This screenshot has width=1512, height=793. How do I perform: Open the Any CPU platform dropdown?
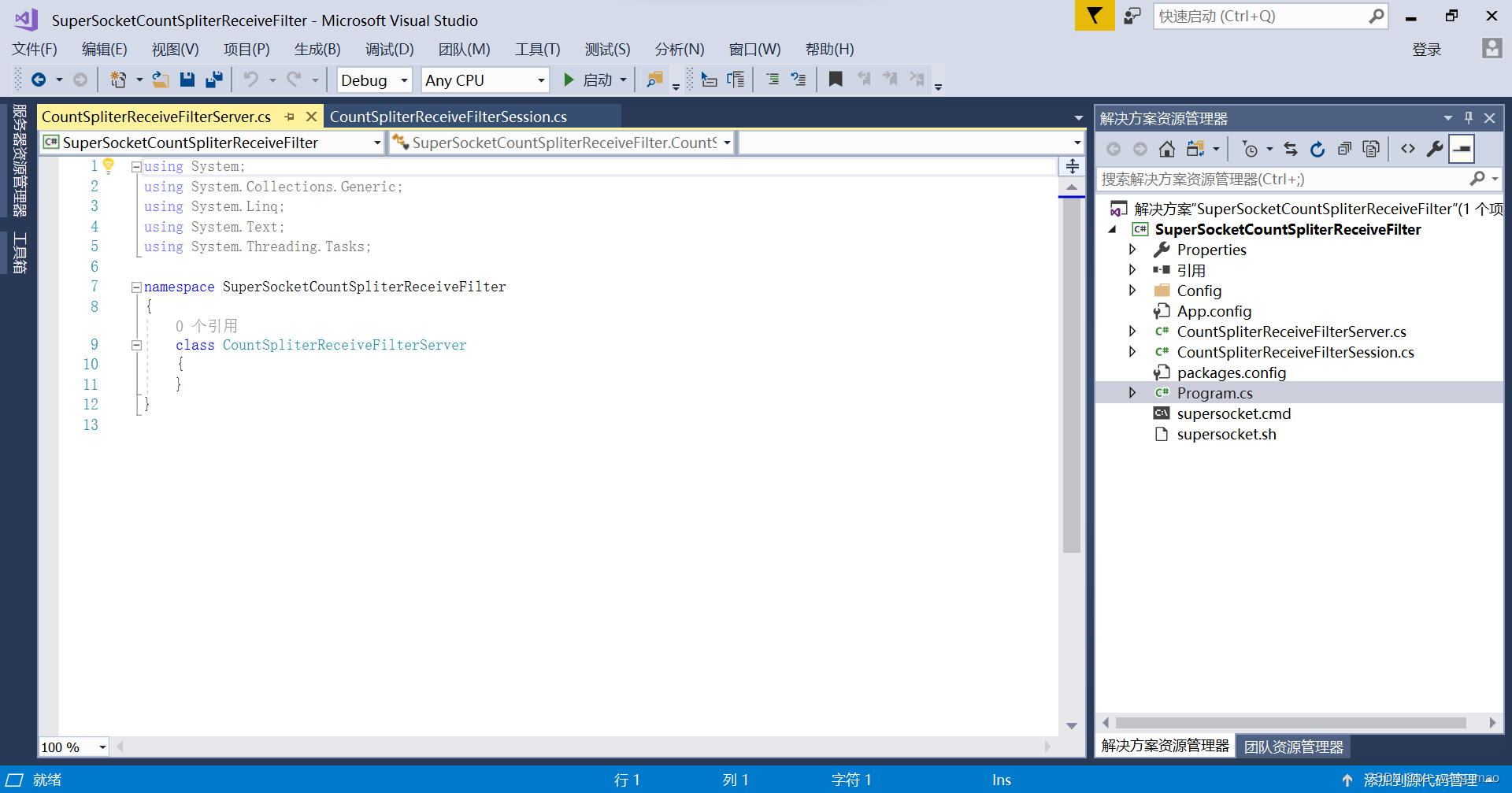(x=485, y=80)
